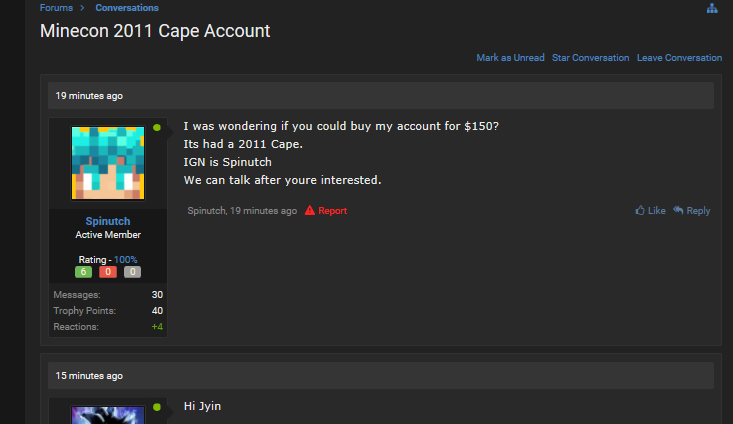Click the red Report warning icon
The width and height of the screenshot is (733, 424).
(x=310, y=211)
